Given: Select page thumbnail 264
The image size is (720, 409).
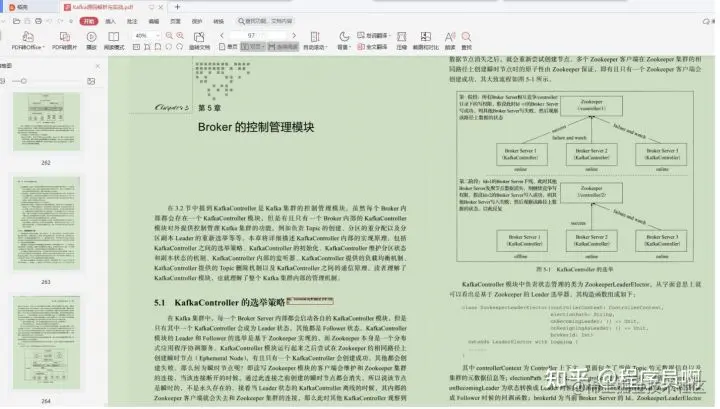Looking at the screenshot, I should [46, 343].
